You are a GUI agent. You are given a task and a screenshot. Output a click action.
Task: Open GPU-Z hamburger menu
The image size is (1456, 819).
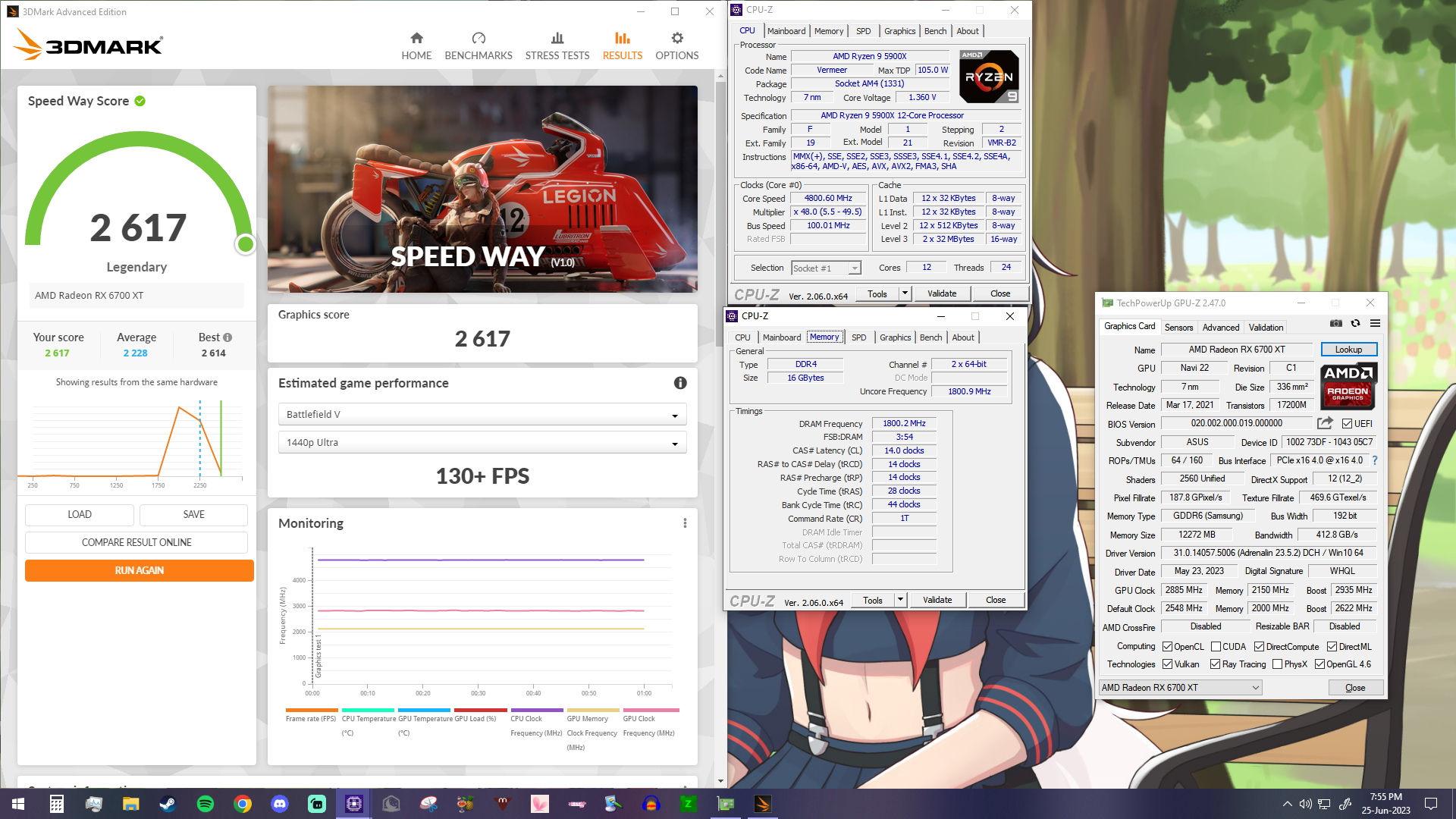pos(1375,324)
